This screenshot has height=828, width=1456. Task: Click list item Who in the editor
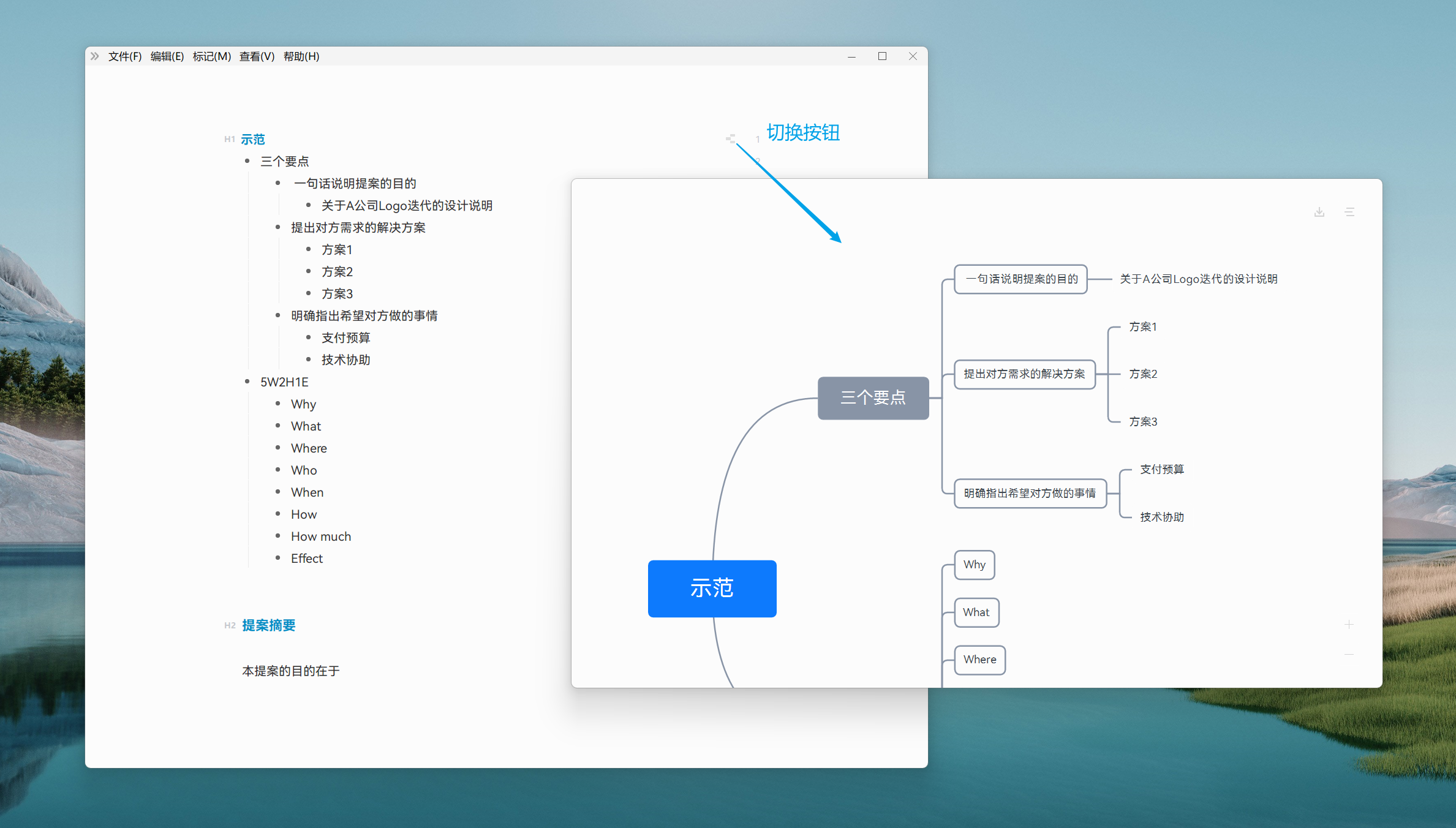pyautogui.click(x=304, y=470)
